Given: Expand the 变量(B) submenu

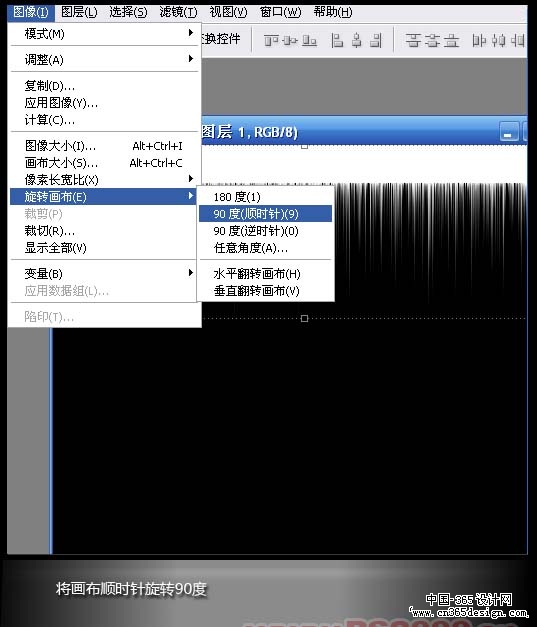Looking at the screenshot, I should tap(104, 274).
